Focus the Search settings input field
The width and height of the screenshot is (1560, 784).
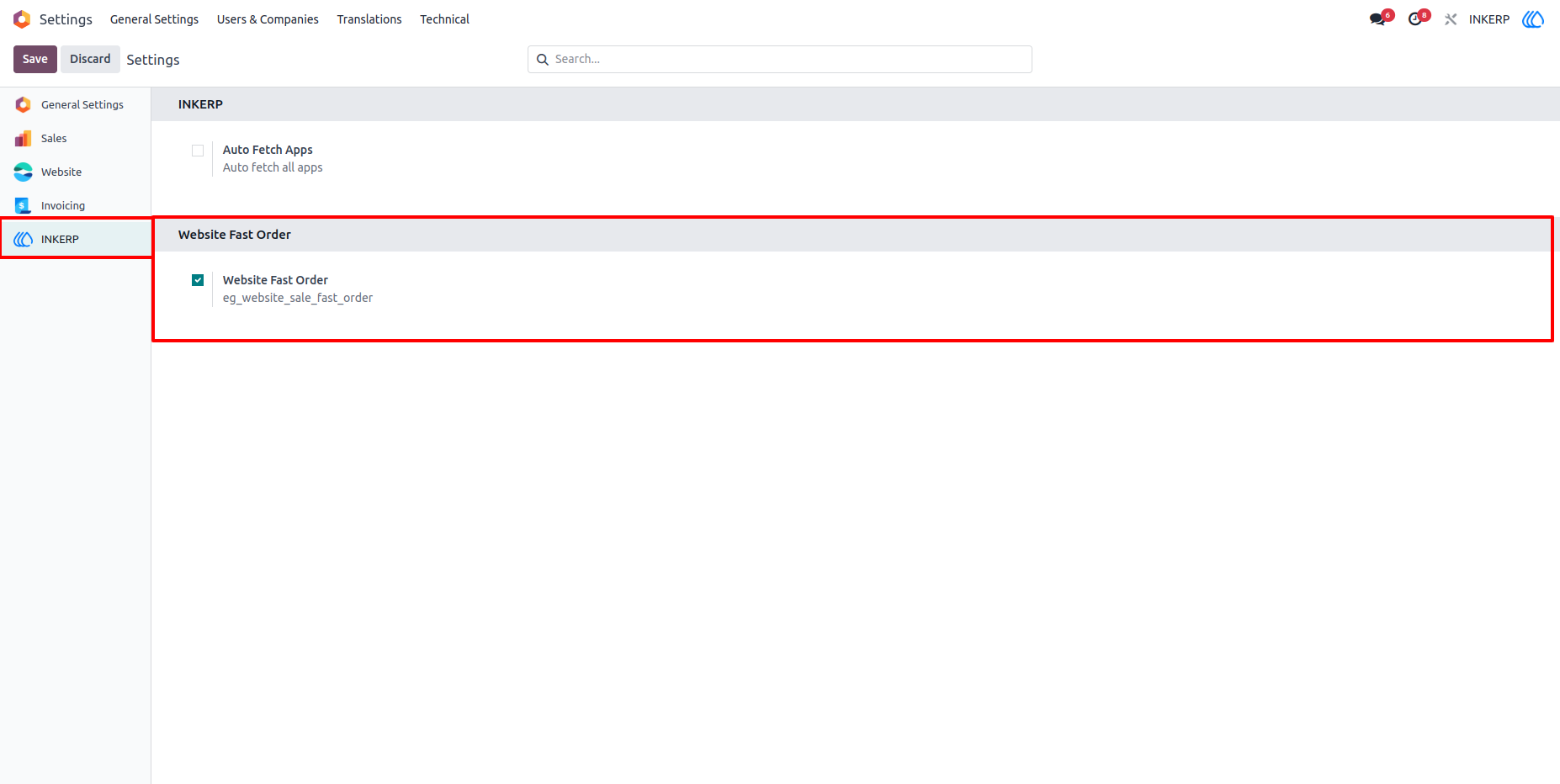pos(780,60)
